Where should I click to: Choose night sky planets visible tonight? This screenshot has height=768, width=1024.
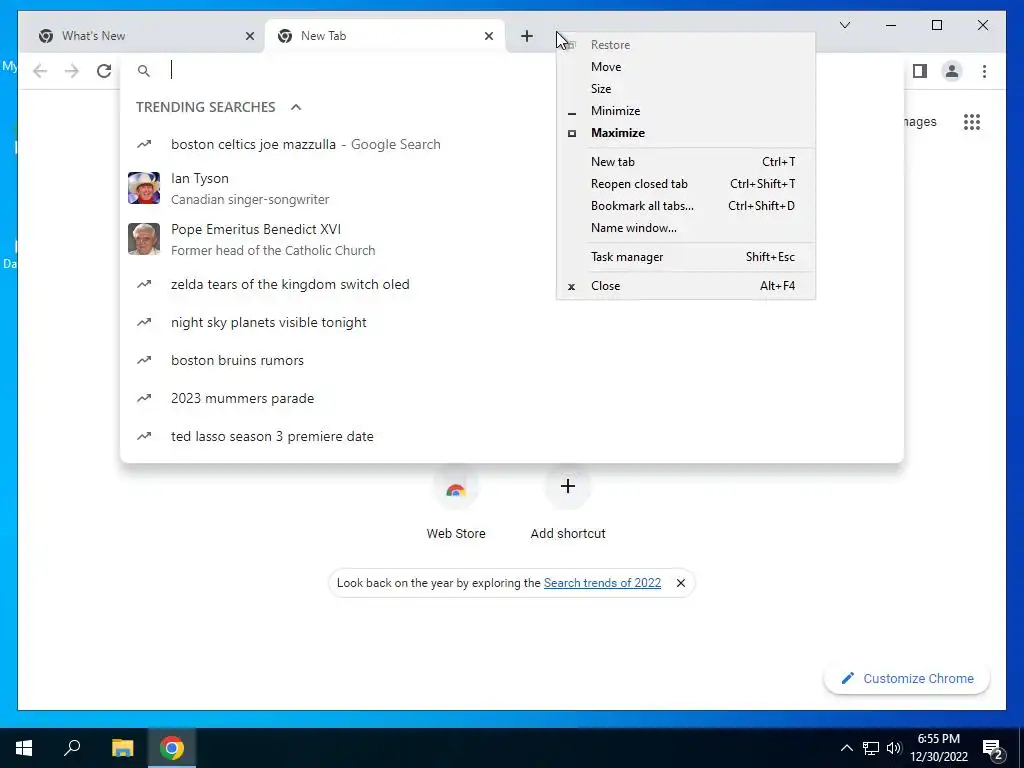coord(512,322)
